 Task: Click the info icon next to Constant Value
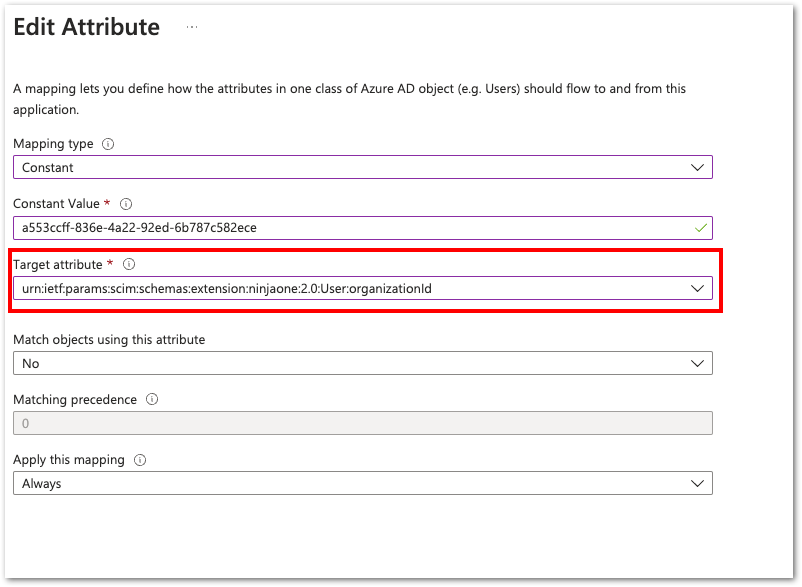127,204
